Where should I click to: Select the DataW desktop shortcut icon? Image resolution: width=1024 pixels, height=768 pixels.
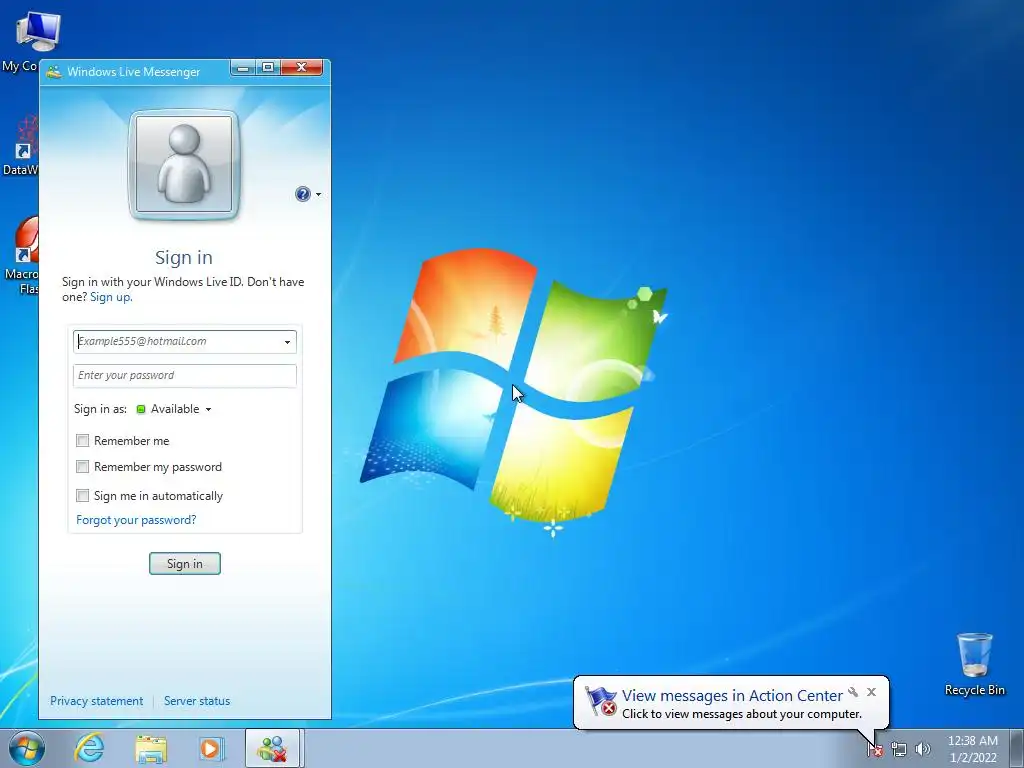click(x=21, y=144)
